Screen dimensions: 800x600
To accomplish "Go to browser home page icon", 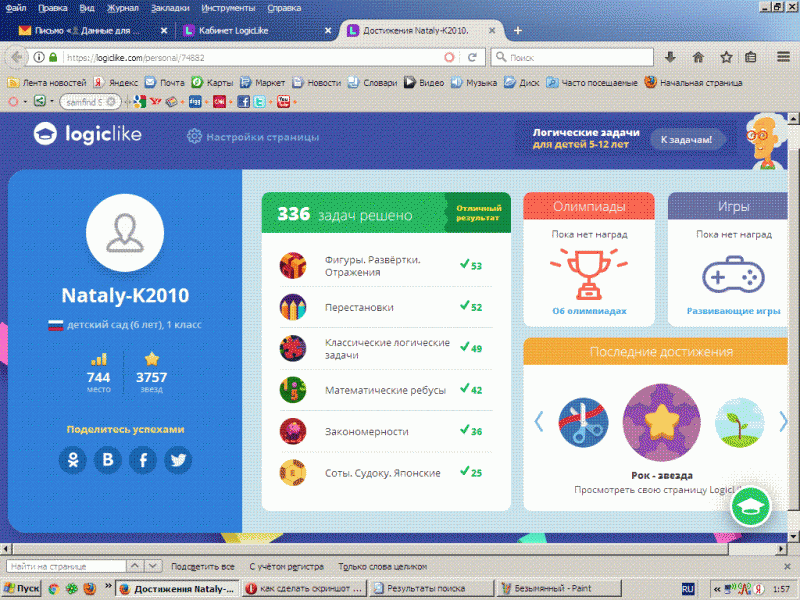I will point(698,57).
